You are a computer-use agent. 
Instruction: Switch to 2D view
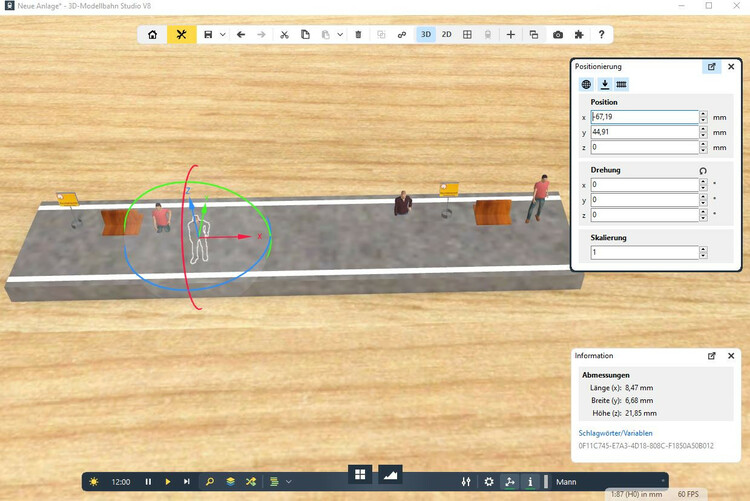pos(447,34)
